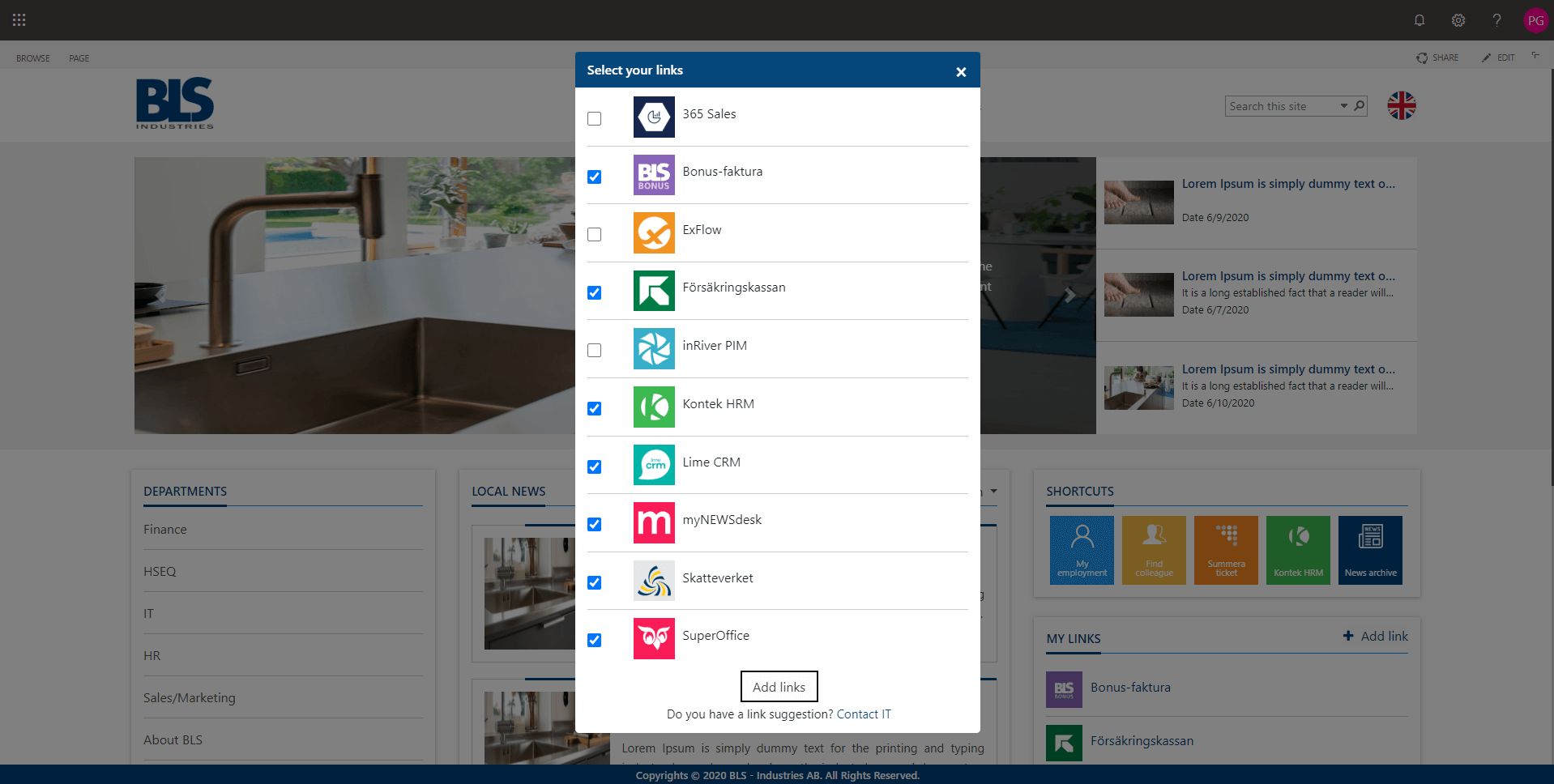Uncheck the Kontek HRM checkbox
The width and height of the screenshot is (1554, 784).
[x=595, y=408]
